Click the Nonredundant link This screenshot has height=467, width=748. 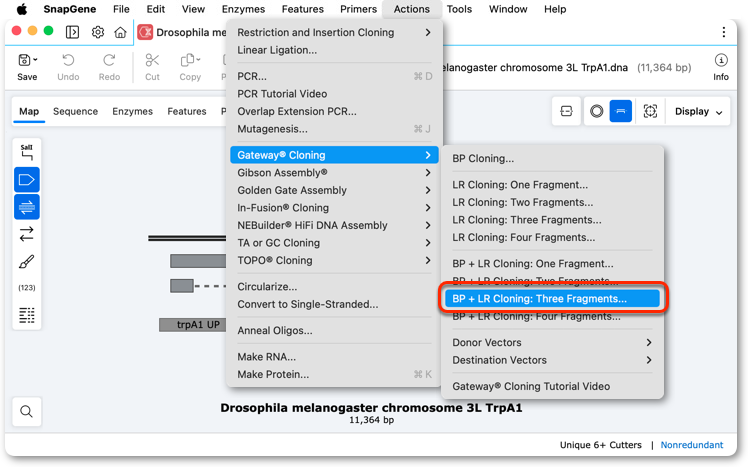[692, 445]
